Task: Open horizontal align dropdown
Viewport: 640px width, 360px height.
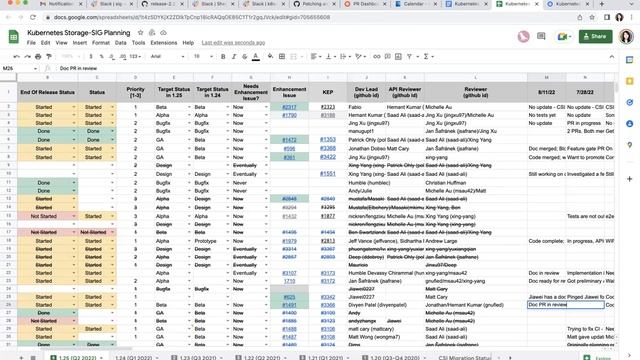Action: (316, 56)
